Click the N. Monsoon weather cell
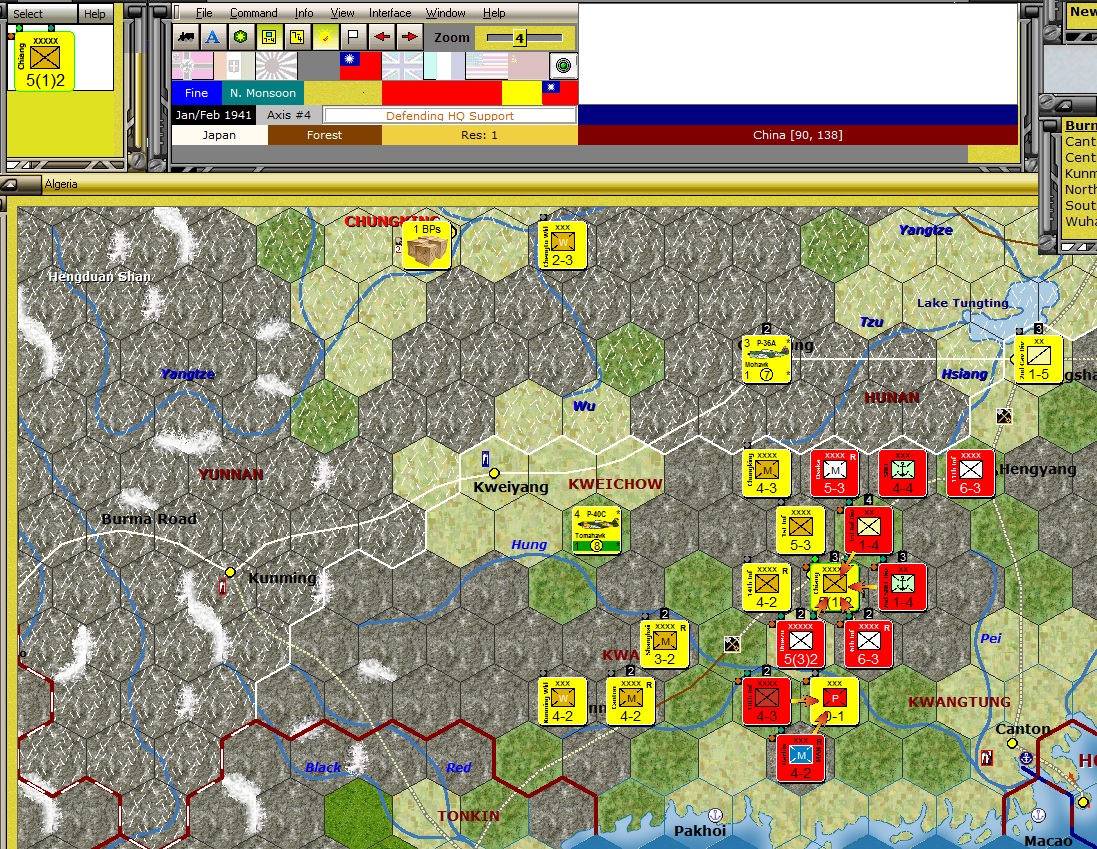This screenshot has width=1097, height=849. [x=263, y=93]
